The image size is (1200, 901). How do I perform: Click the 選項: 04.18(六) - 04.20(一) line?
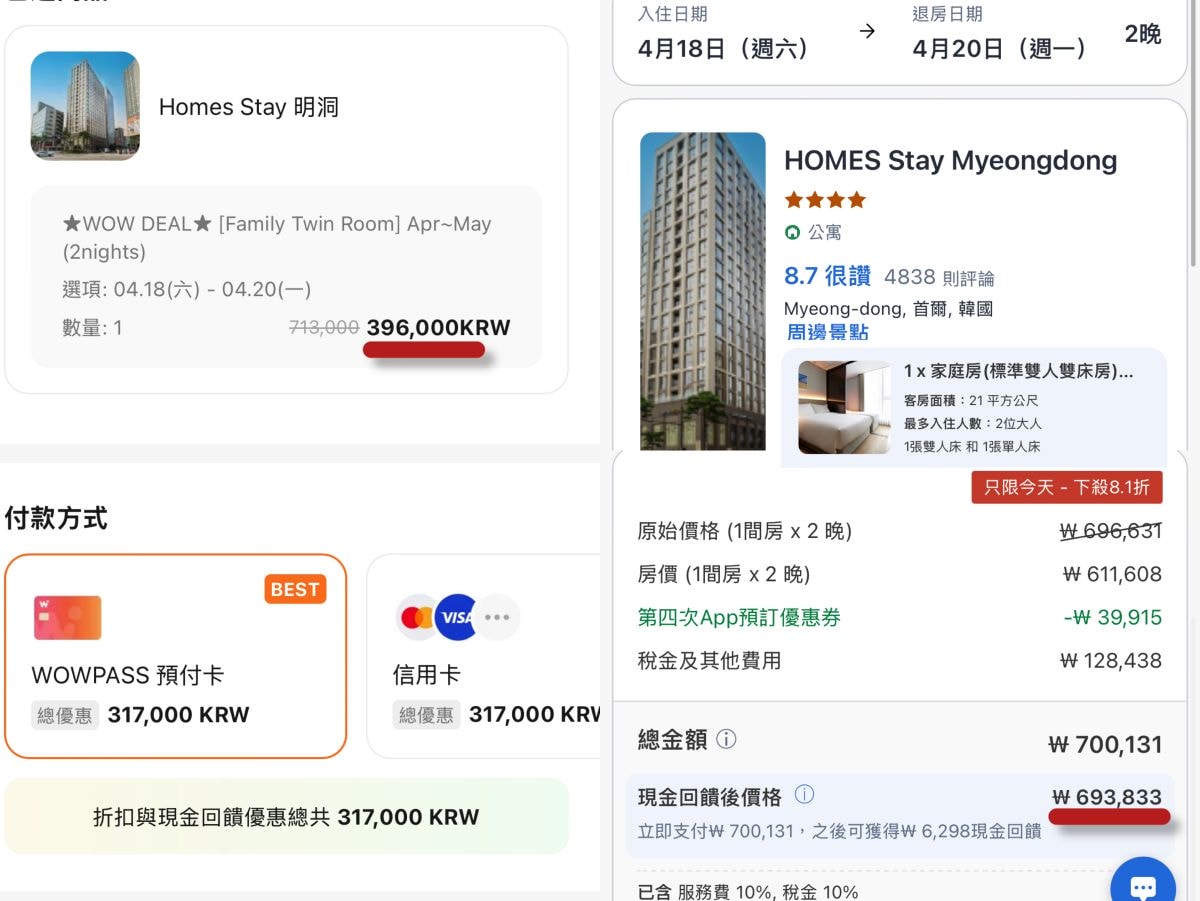point(187,290)
